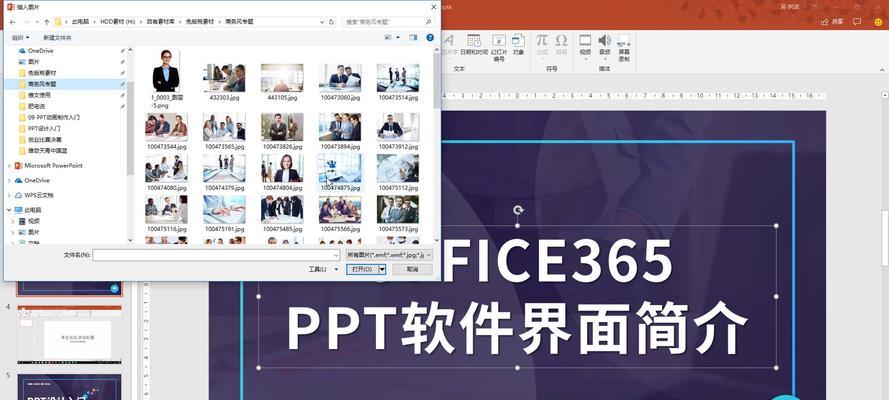Click the rotation handle above the title
889x400 pixels.
518,210
